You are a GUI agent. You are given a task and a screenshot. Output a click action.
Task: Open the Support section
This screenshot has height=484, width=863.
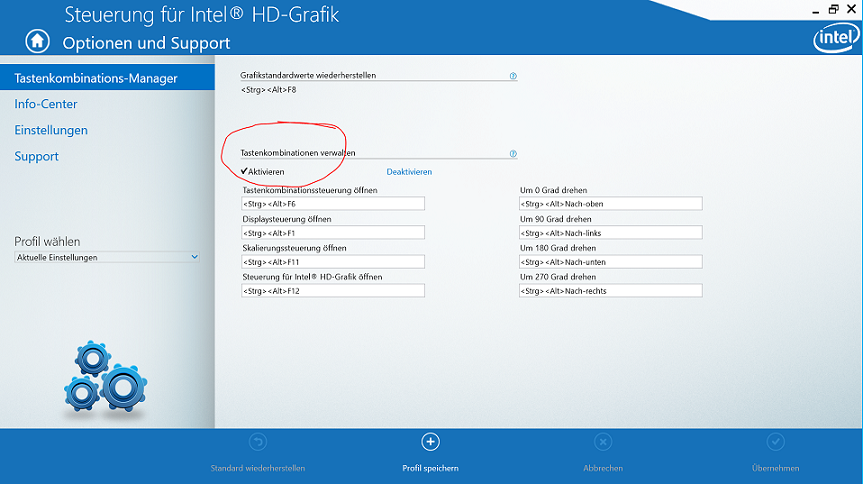[36, 156]
